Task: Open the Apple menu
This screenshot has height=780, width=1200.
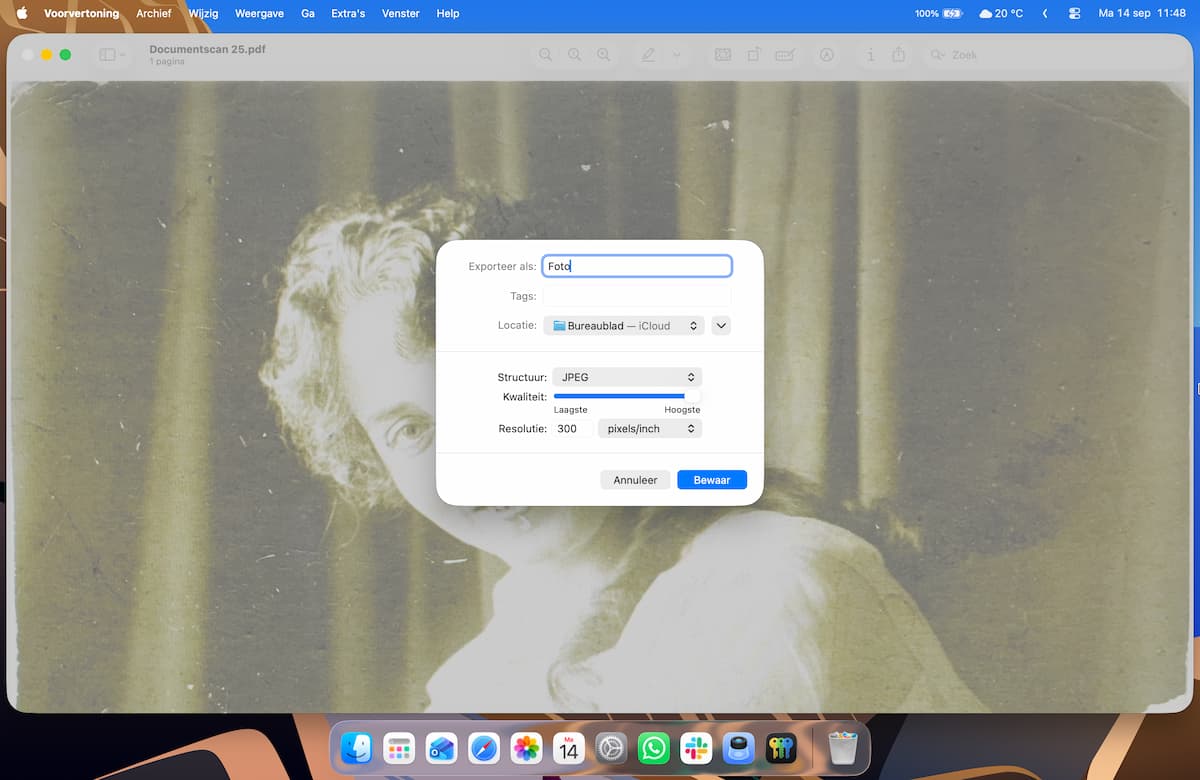Action: 22,13
